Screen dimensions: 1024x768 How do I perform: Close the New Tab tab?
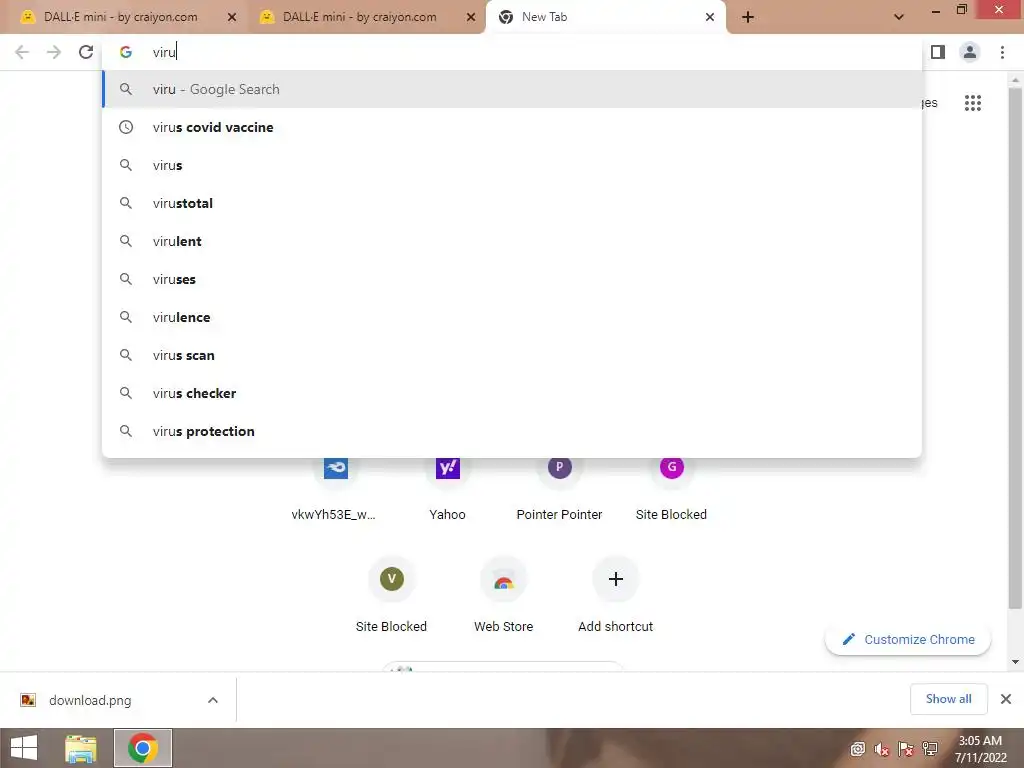pyautogui.click(x=710, y=18)
